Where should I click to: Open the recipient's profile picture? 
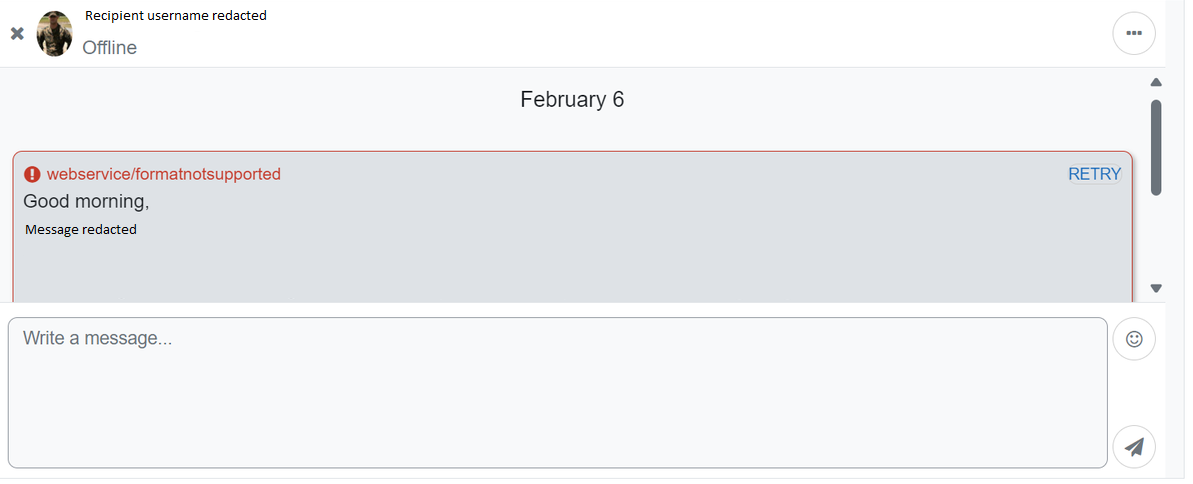(55, 33)
